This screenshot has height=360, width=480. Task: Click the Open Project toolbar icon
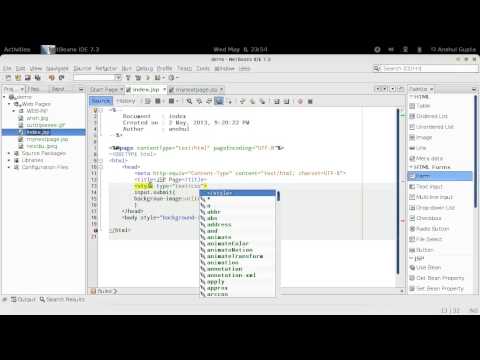coord(28,78)
